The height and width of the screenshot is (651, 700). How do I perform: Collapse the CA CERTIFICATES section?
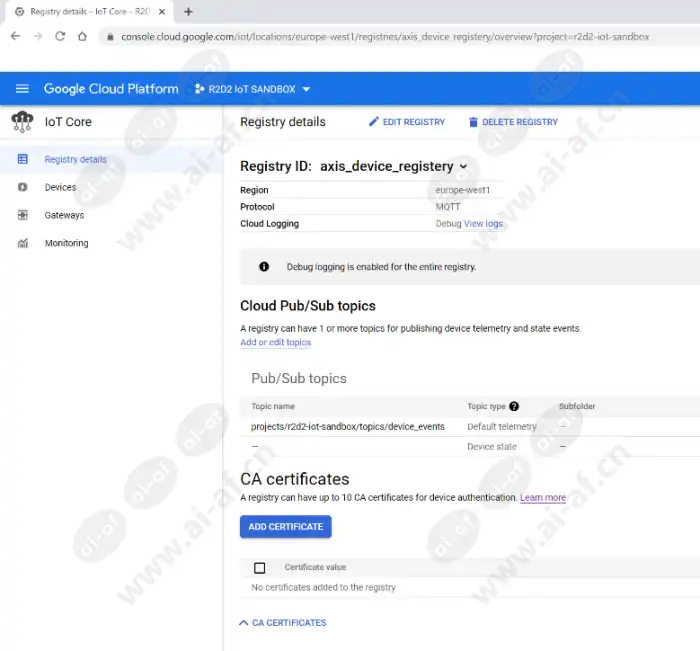(283, 622)
